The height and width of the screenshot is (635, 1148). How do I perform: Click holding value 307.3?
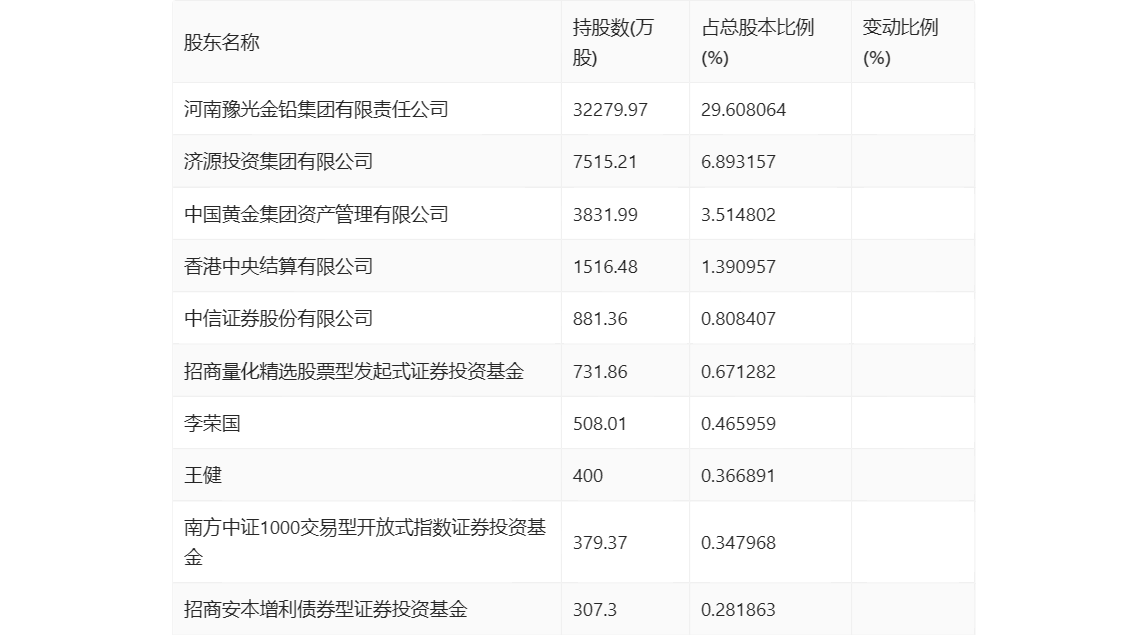click(x=594, y=609)
